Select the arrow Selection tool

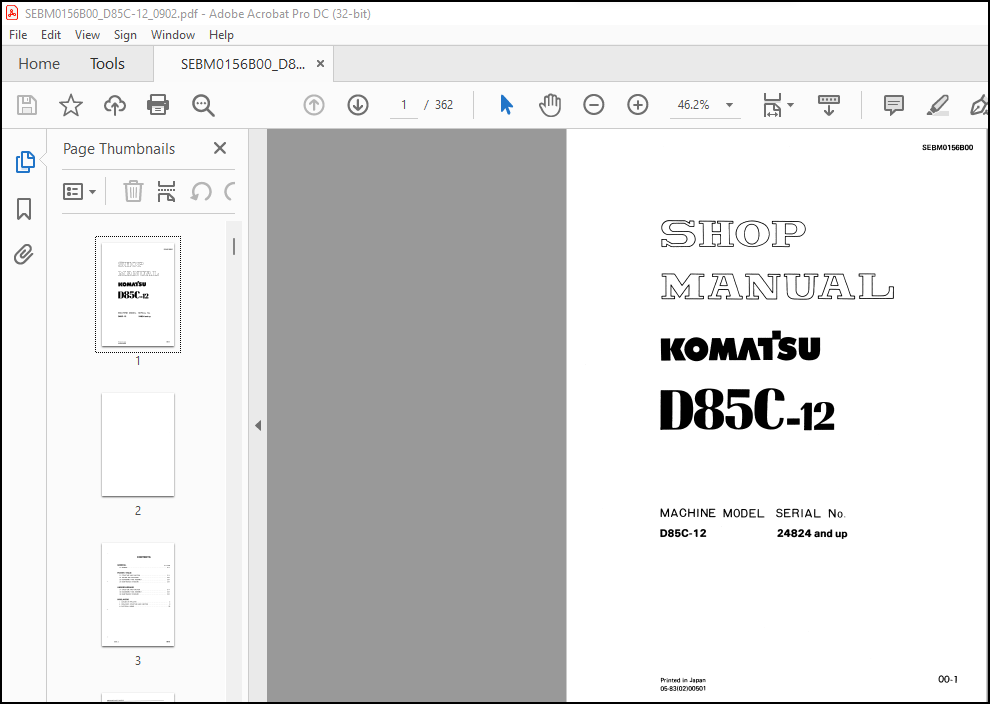click(506, 105)
